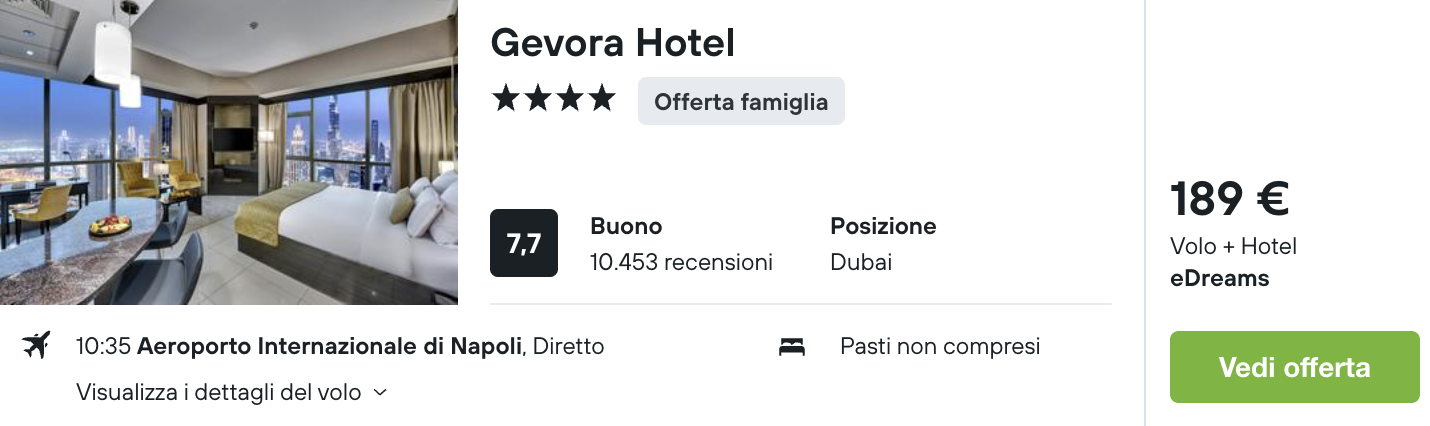Click the Dubai location text
The image size is (1430, 426).
pos(860,262)
